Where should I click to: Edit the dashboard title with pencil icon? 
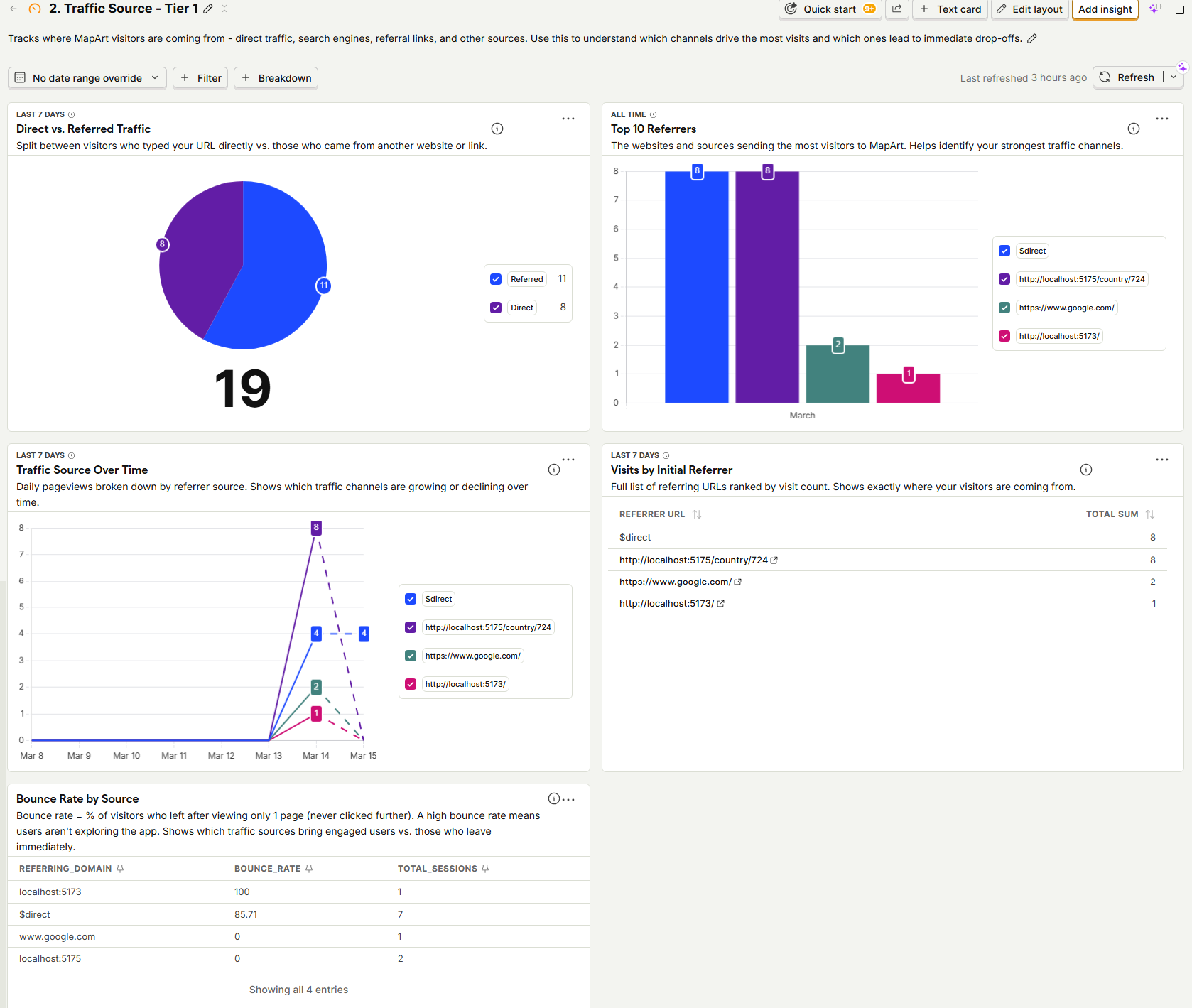207,9
